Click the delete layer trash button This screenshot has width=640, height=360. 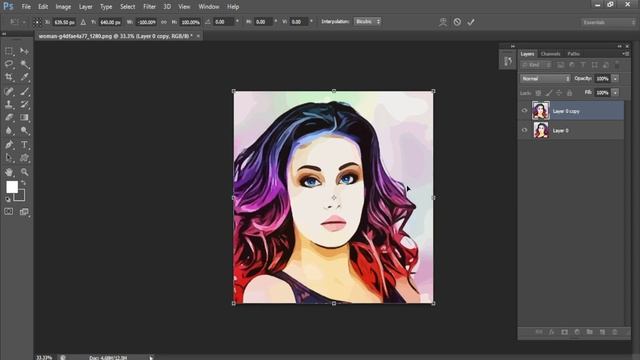click(x=615, y=332)
